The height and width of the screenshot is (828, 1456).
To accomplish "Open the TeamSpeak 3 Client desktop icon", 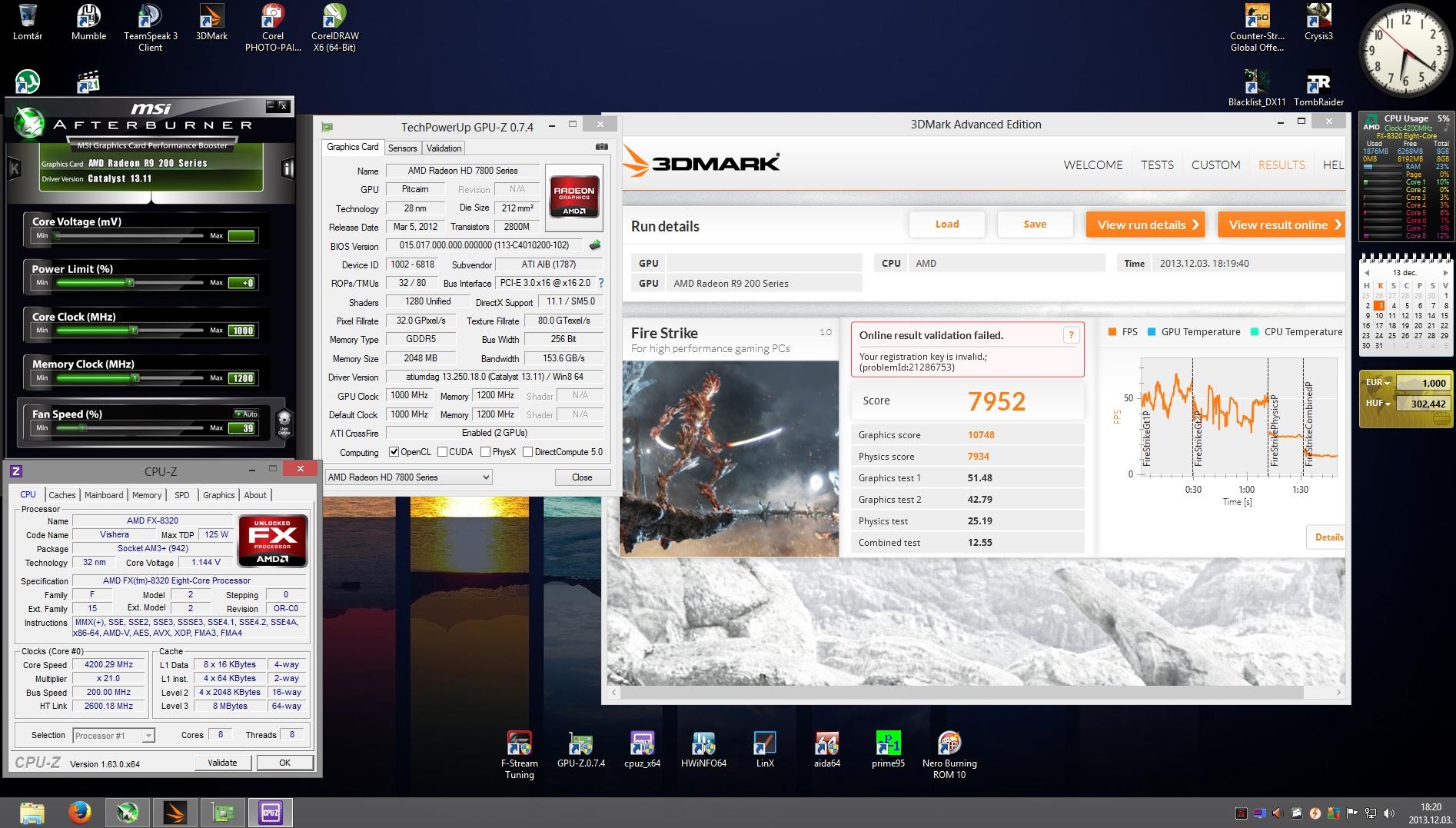I will point(150,28).
